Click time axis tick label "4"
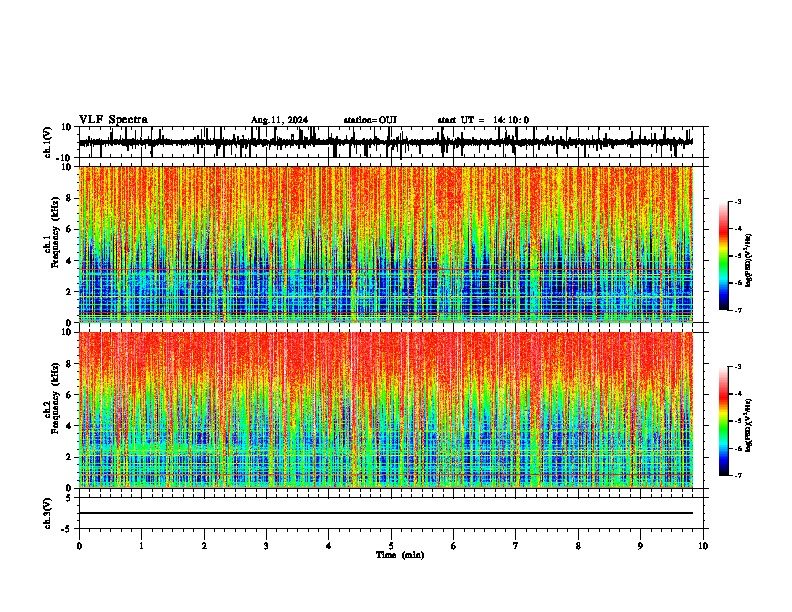The width and height of the screenshot is (792, 612). [329, 546]
